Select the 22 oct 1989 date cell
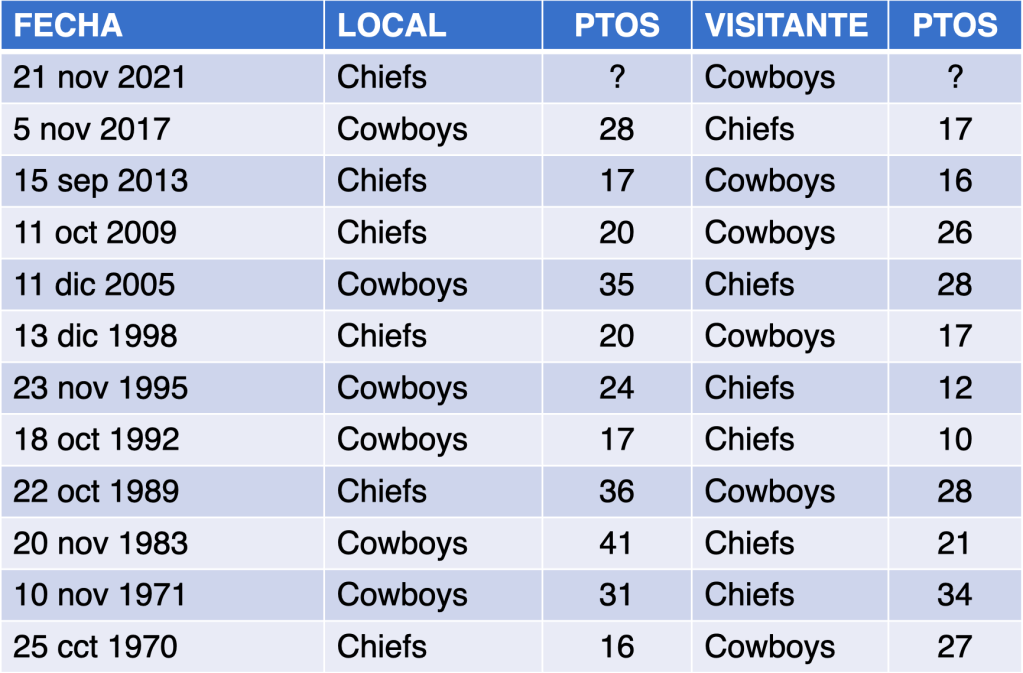 coord(96,492)
